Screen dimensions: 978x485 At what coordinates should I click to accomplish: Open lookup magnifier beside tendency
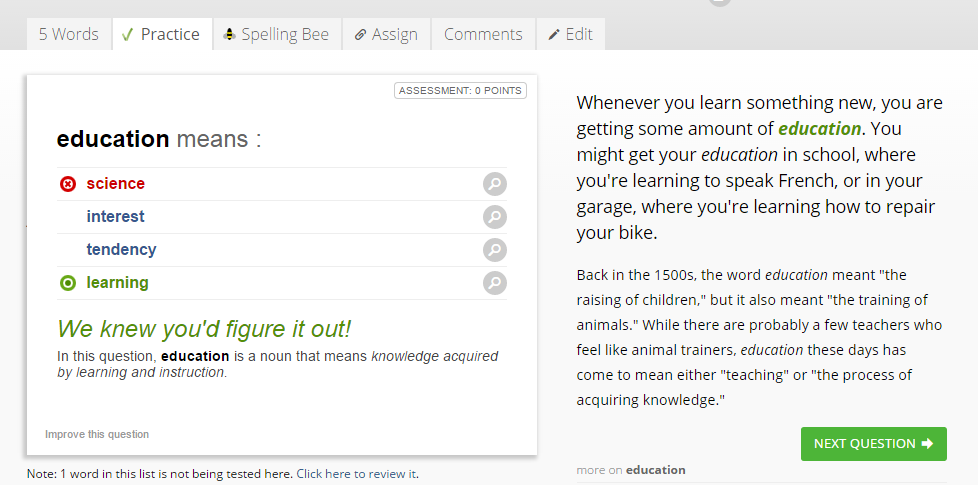494,250
